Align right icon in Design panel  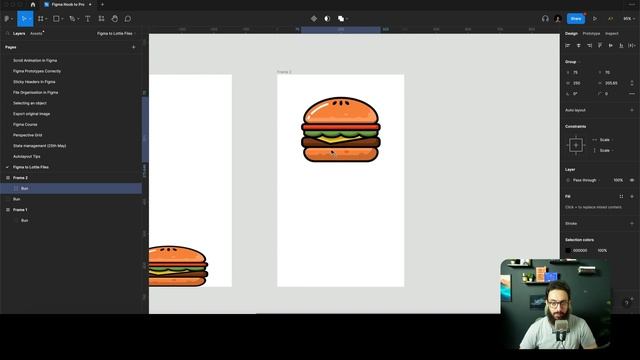(589, 46)
